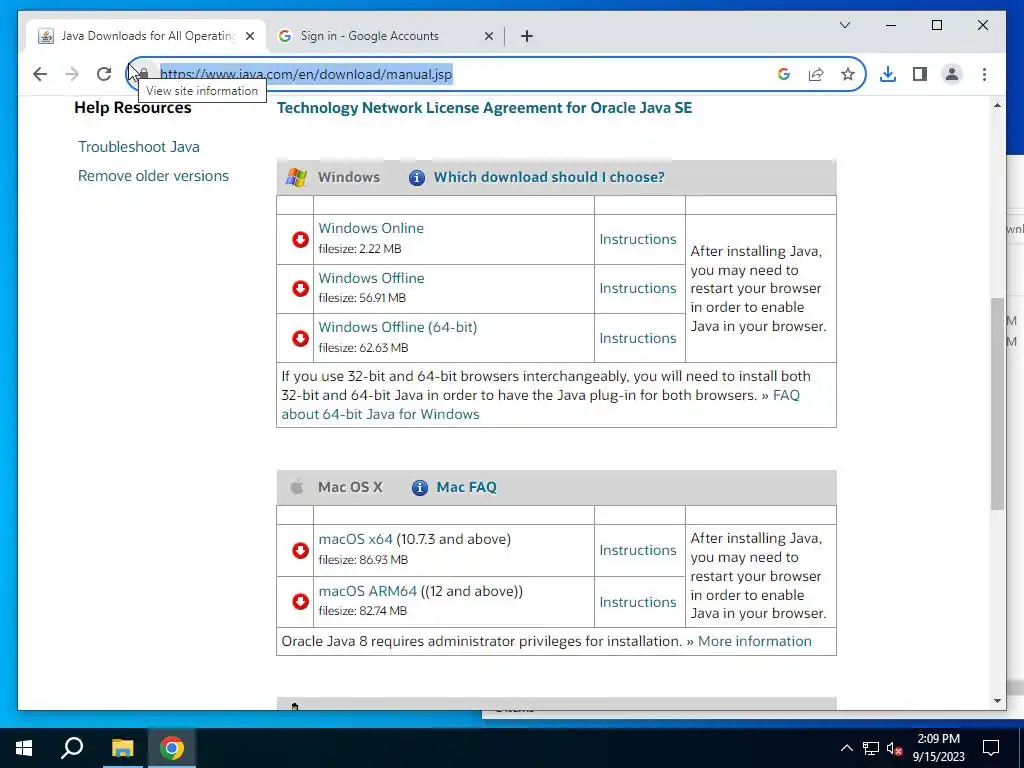The image size is (1024, 768).
Task: Click scrollbar down arrow
Action: (x=997, y=701)
